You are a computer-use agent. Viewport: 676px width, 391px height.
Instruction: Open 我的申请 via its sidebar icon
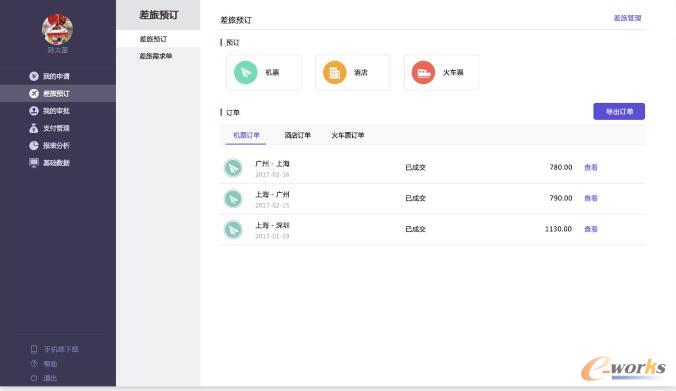tap(34, 76)
